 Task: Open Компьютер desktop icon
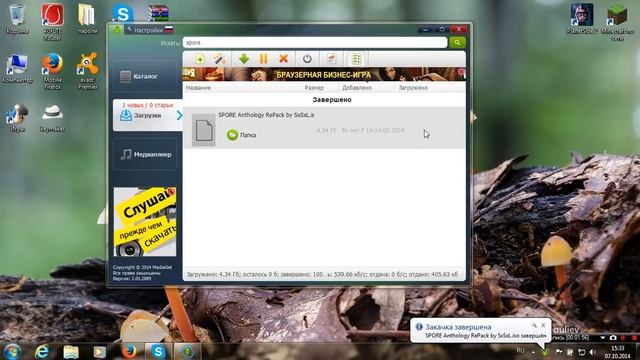[17, 69]
